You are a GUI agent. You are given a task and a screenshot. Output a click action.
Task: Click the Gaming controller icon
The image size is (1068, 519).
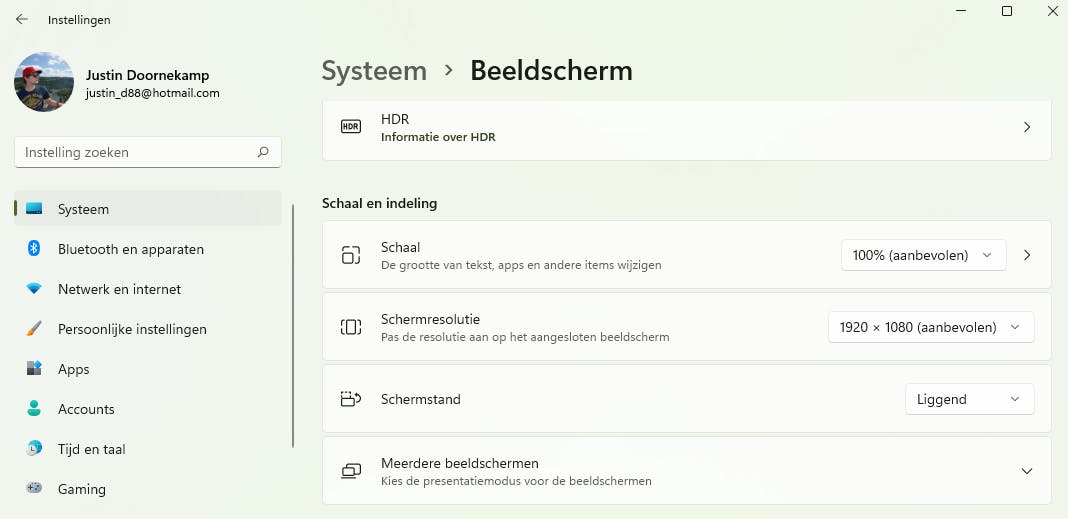point(34,489)
